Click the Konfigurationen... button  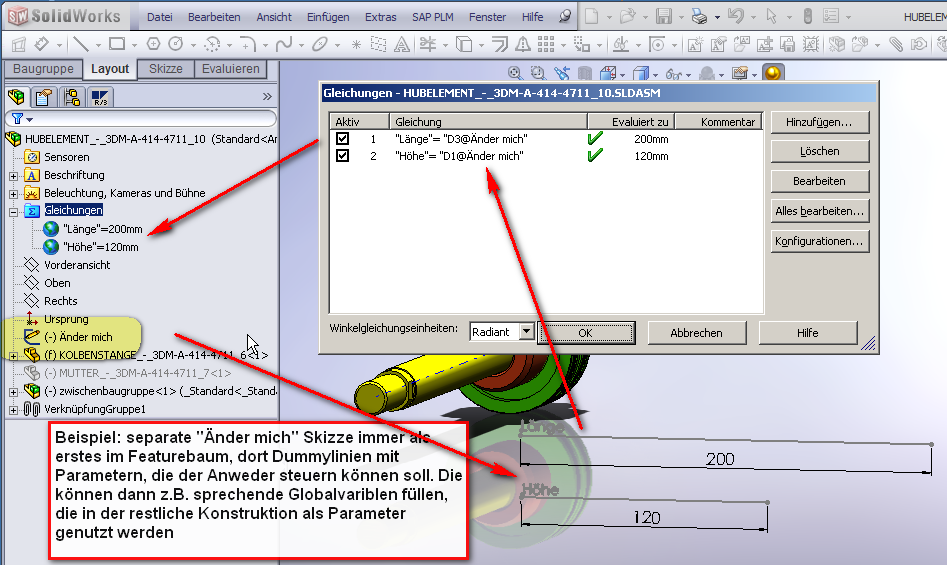pyautogui.click(x=820, y=241)
